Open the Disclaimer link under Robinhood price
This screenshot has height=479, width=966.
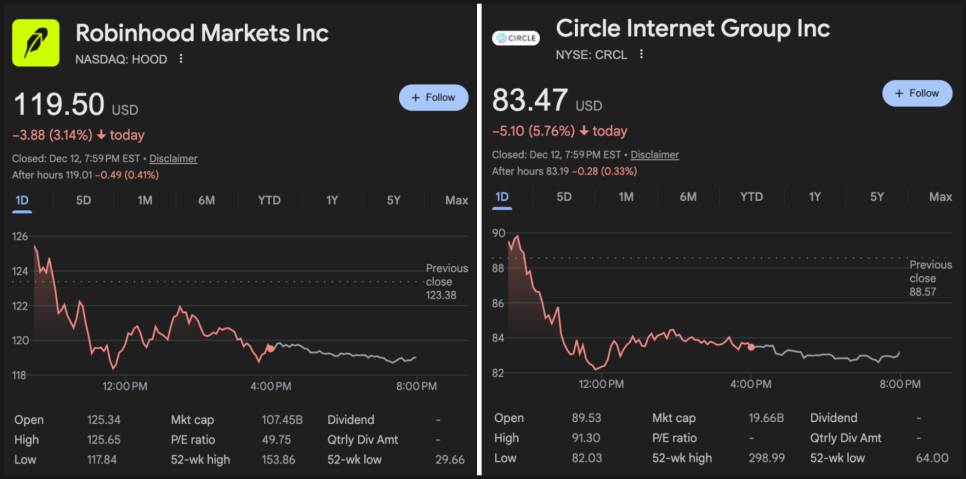click(x=173, y=158)
